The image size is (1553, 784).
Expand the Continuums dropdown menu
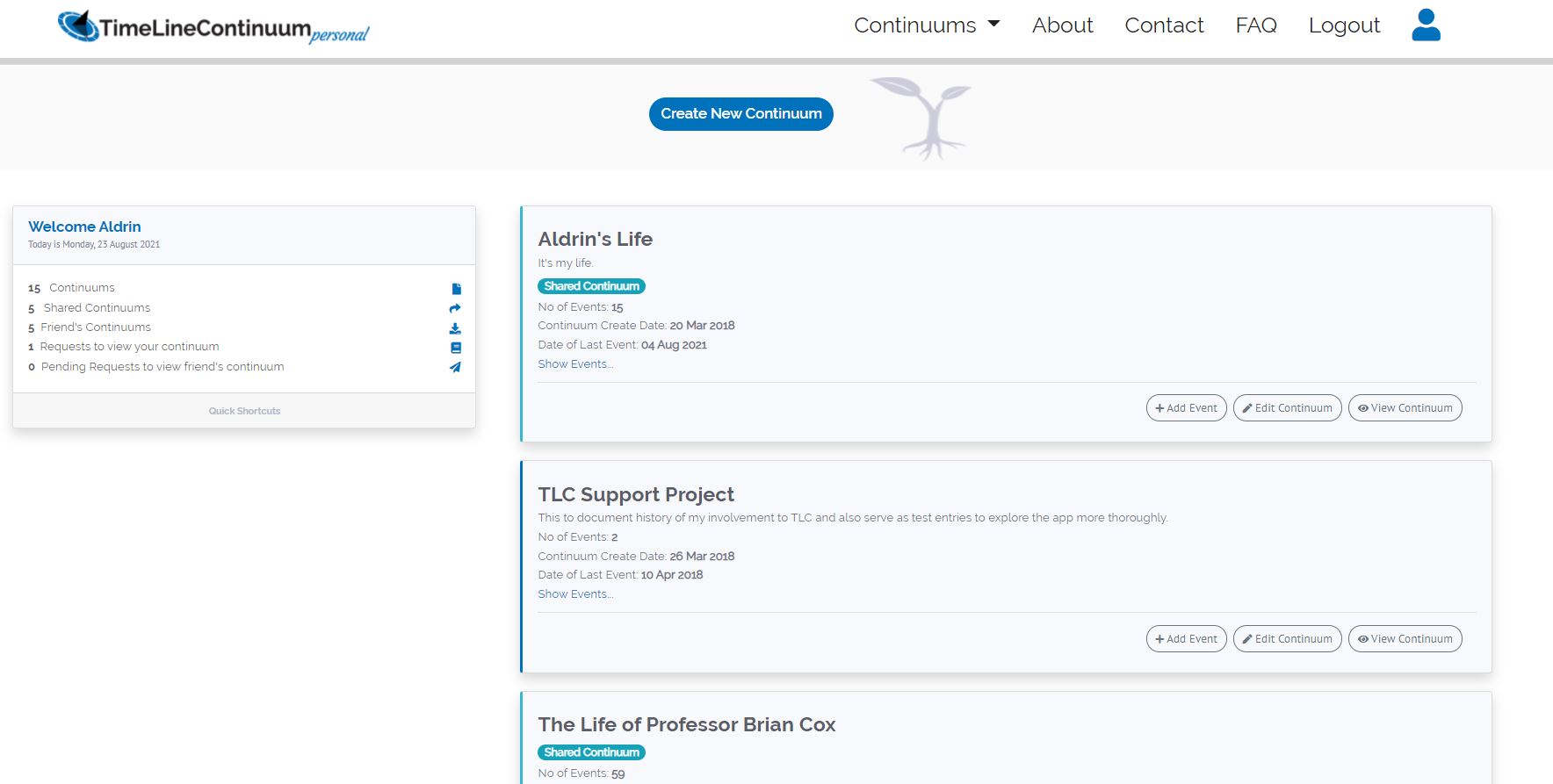(927, 25)
